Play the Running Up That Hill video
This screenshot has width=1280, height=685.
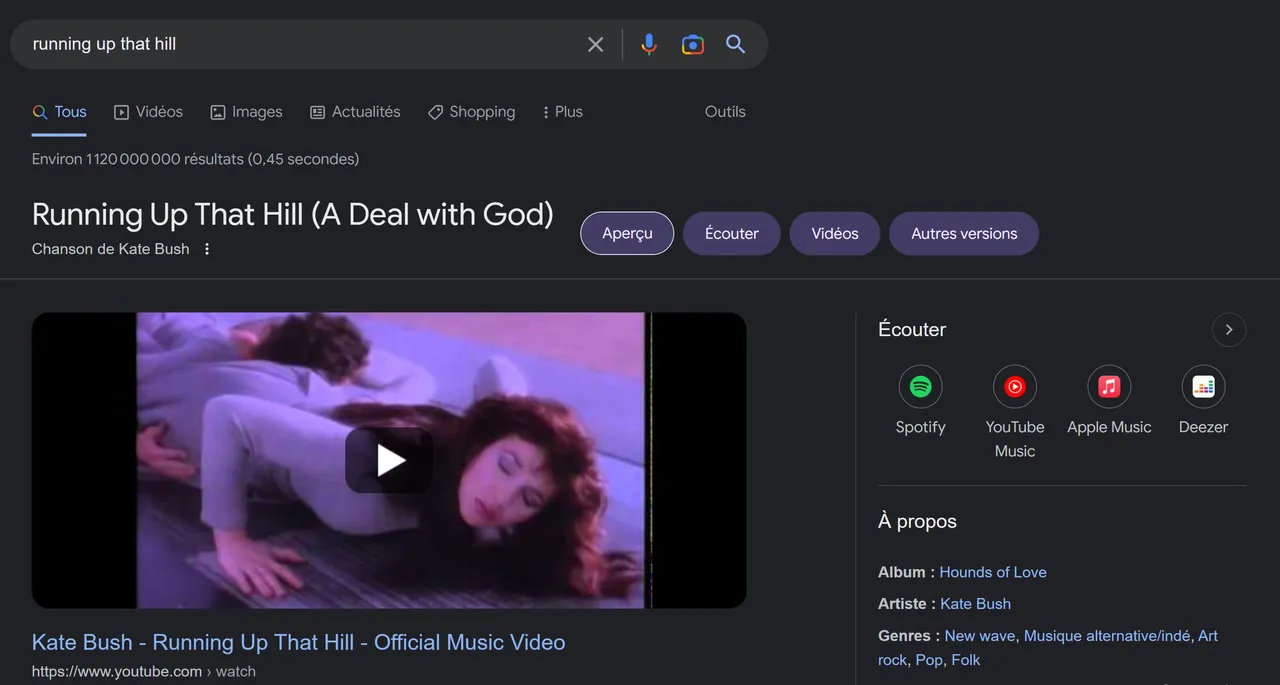[389, 461]
